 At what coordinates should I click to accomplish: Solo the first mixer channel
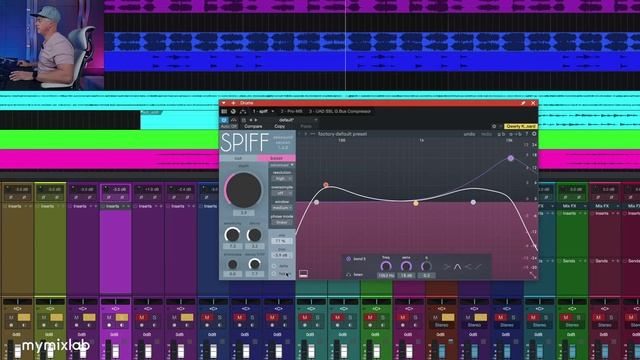click(24, 317)
